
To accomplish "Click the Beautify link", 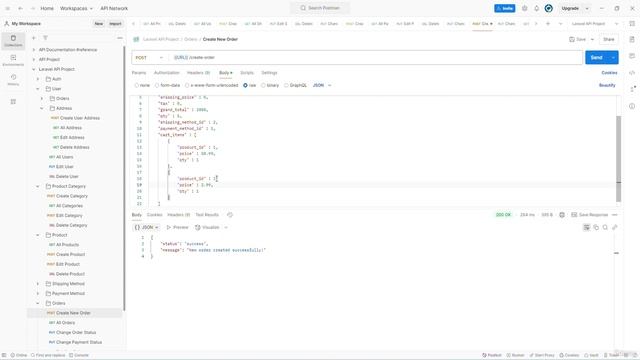I will pos(607,85).
